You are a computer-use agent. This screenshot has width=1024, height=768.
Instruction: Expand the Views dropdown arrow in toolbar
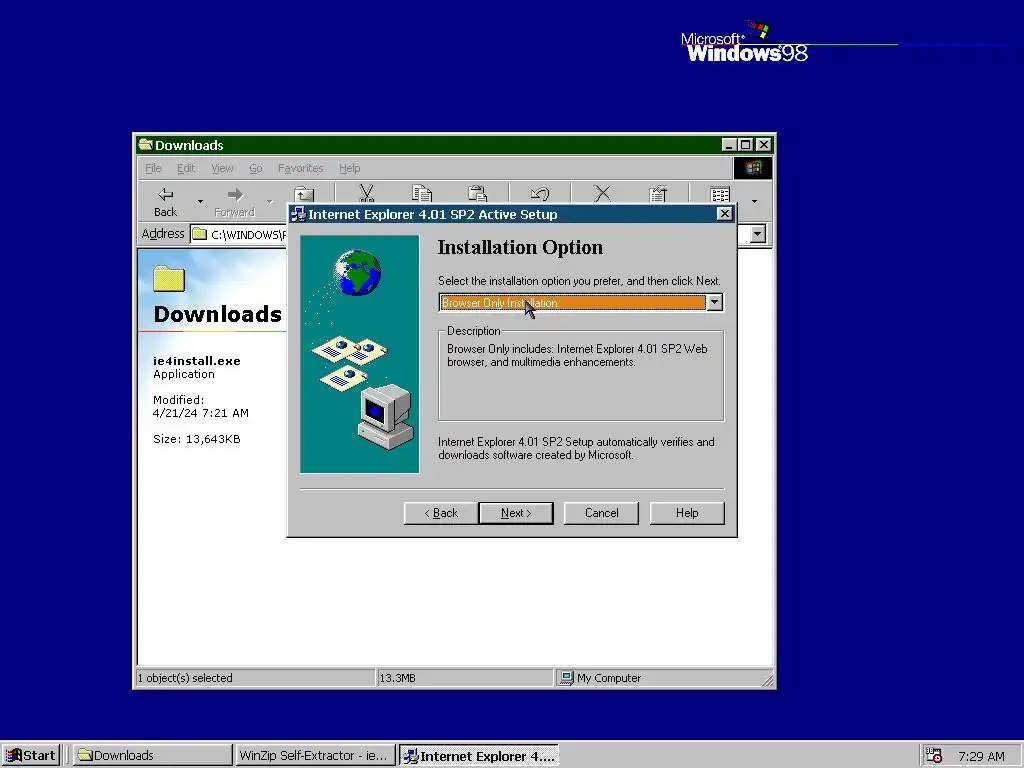[x=754, y=201]
